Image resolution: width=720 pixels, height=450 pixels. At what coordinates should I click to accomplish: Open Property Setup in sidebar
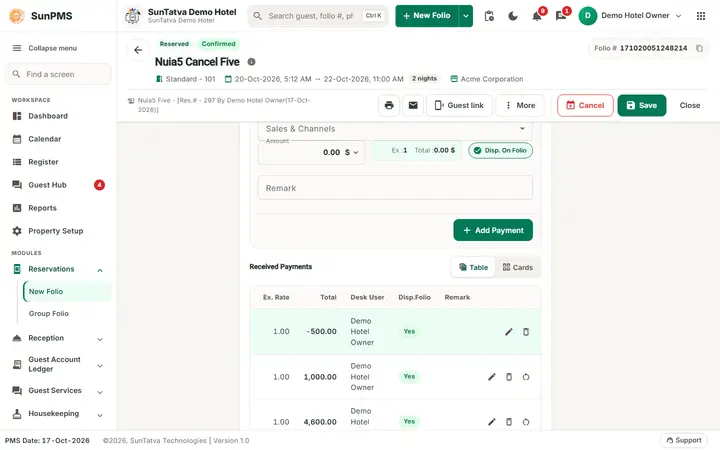pos(58,231)
